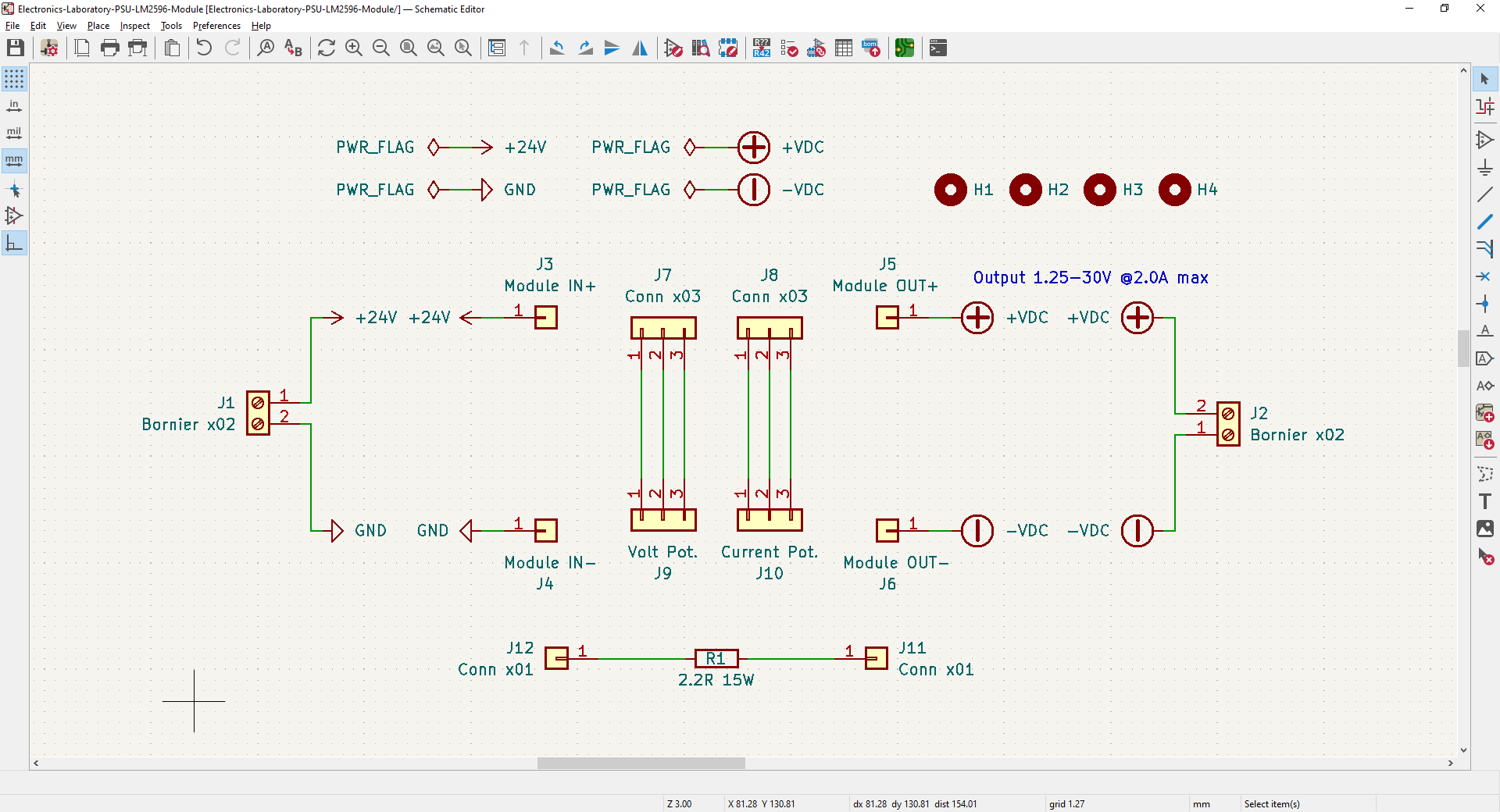Refresh the schematic view

click(x=327, y=48)
